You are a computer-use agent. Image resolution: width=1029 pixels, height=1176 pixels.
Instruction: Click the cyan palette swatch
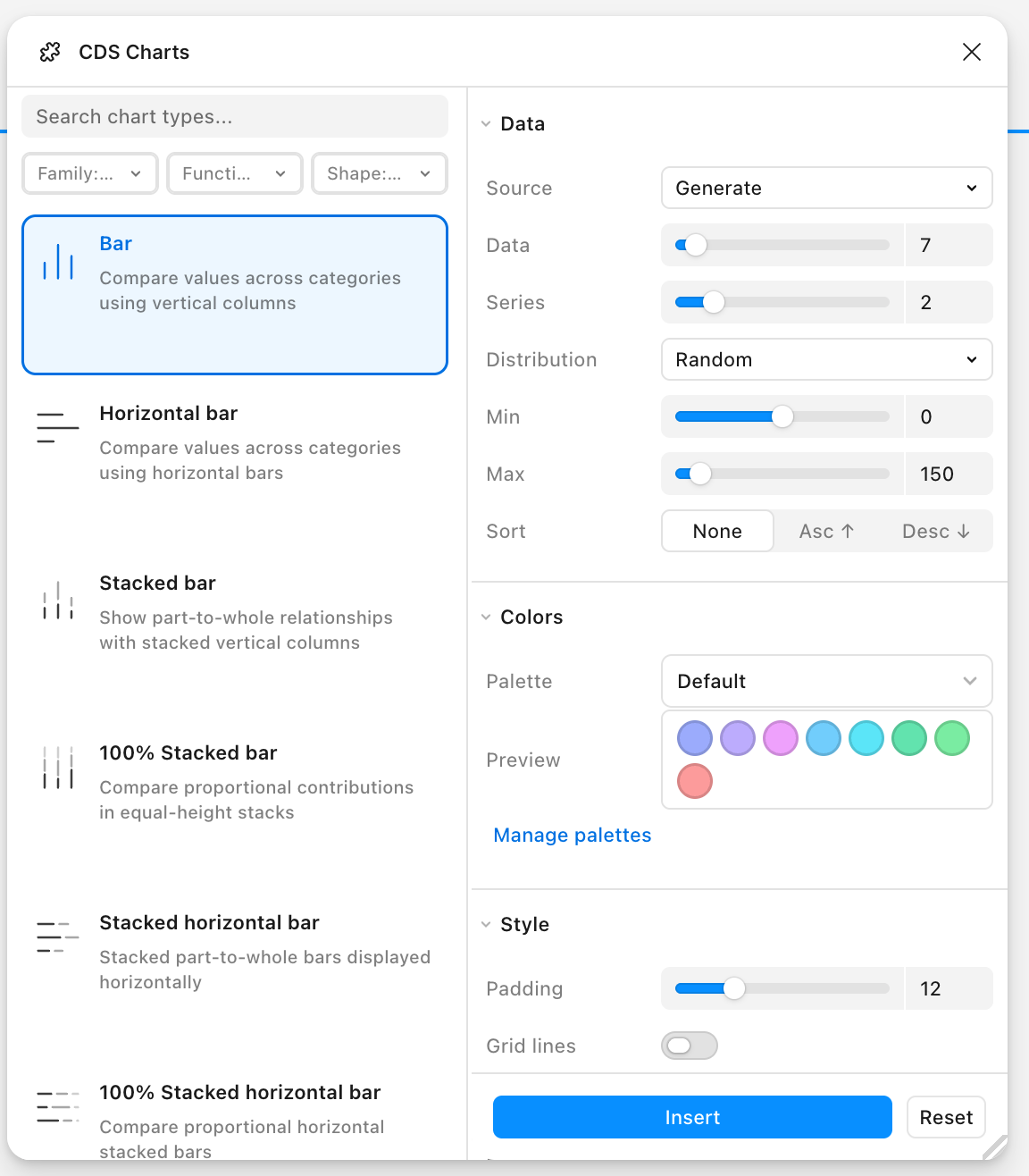(x=866, y=738)
